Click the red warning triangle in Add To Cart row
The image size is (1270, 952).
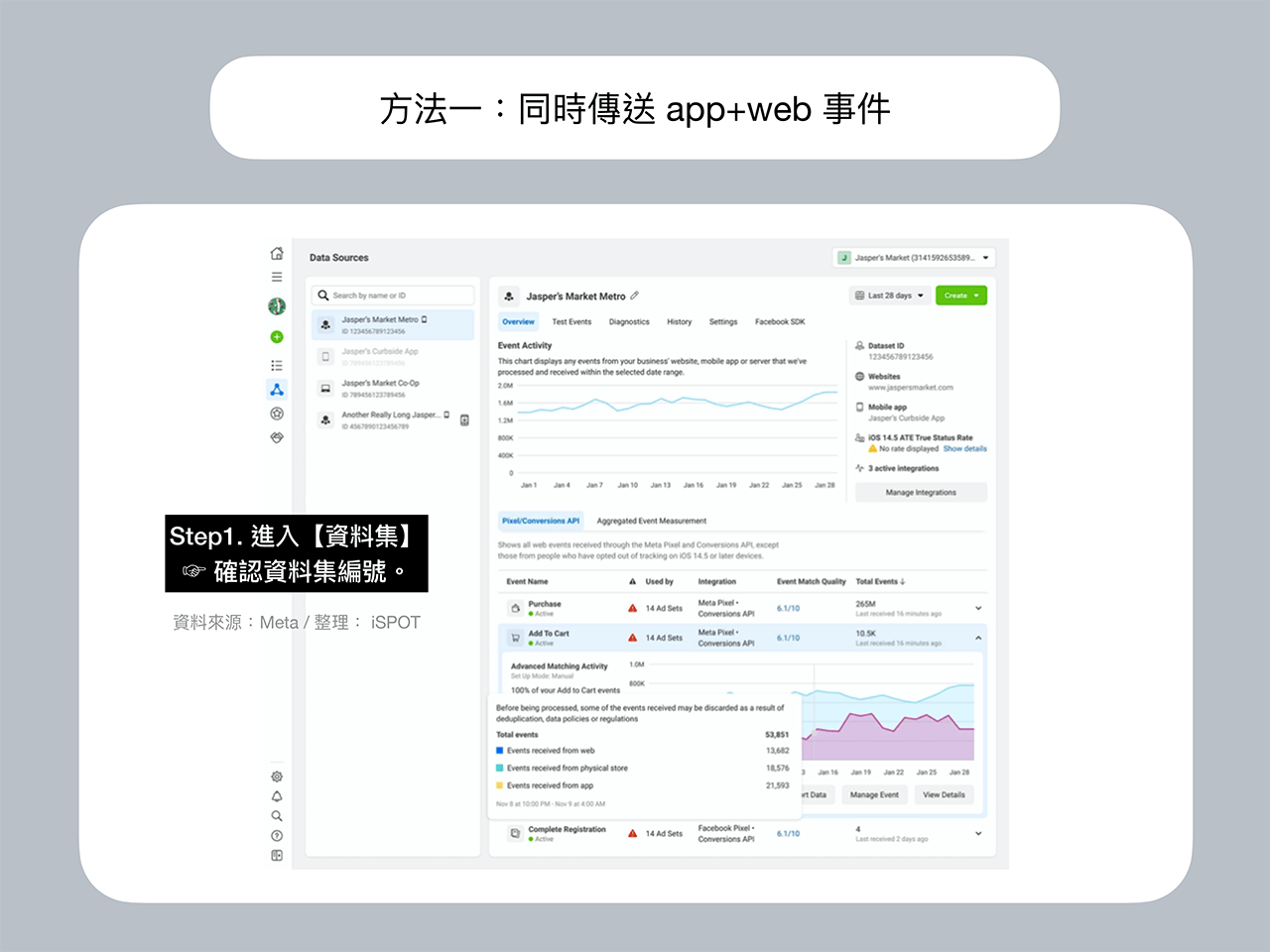coord(633,638)
